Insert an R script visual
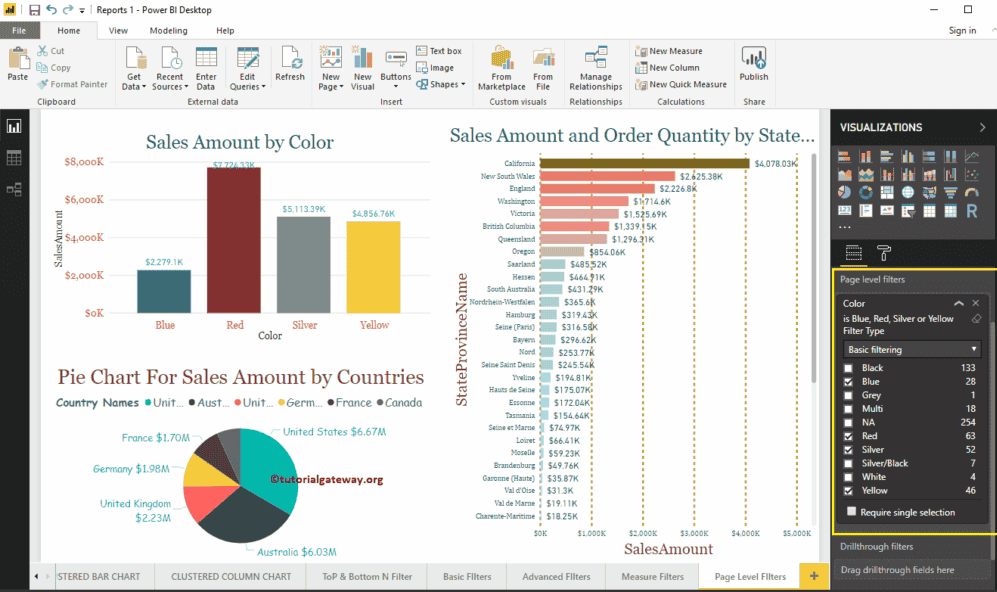 (971, 212)
